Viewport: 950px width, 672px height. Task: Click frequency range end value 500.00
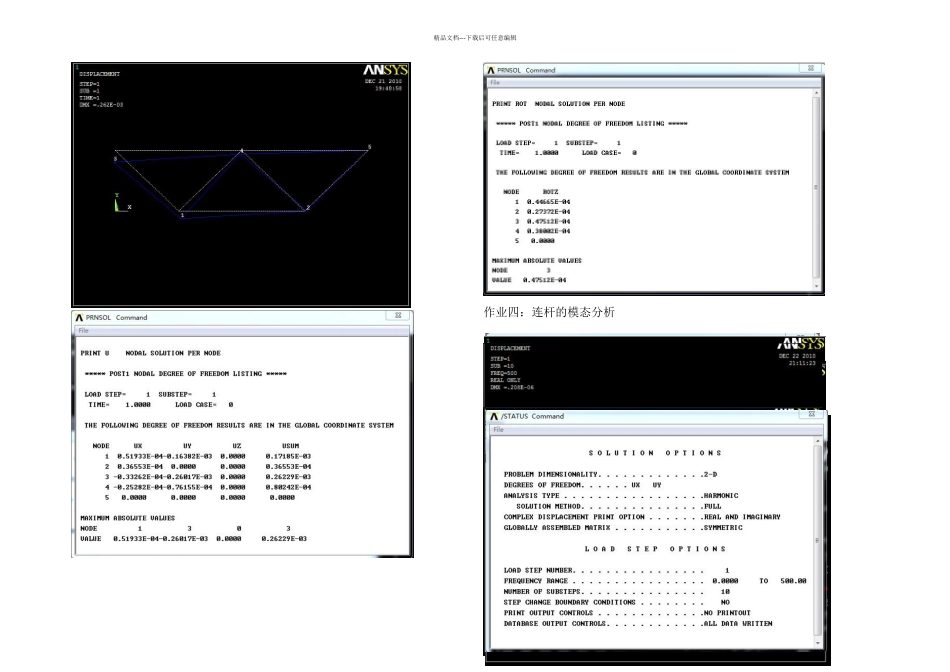[793, 581]
